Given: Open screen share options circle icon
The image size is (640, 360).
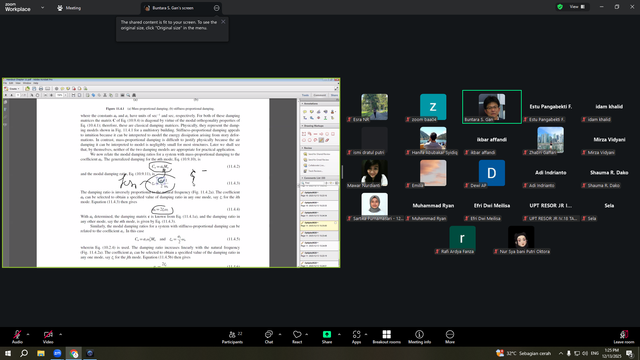Looking at the screenshot, I should tap(216, 8).
